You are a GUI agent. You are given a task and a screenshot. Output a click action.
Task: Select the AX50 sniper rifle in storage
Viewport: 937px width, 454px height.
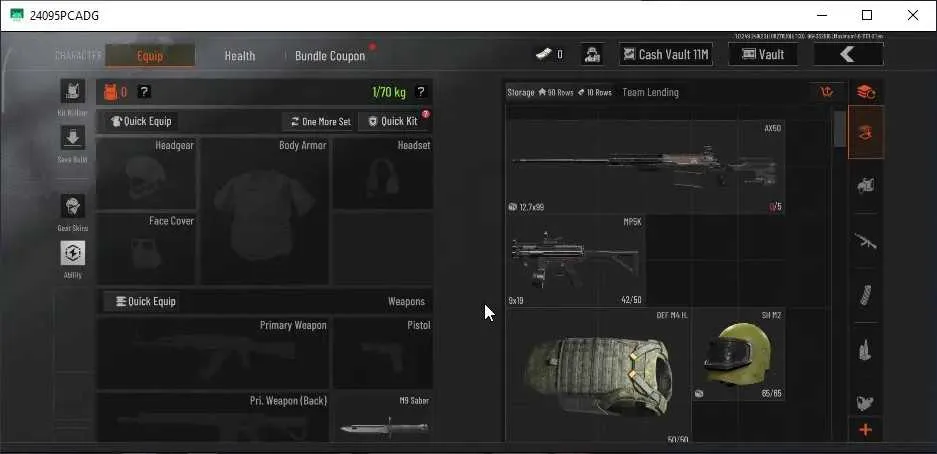[645, 167]
